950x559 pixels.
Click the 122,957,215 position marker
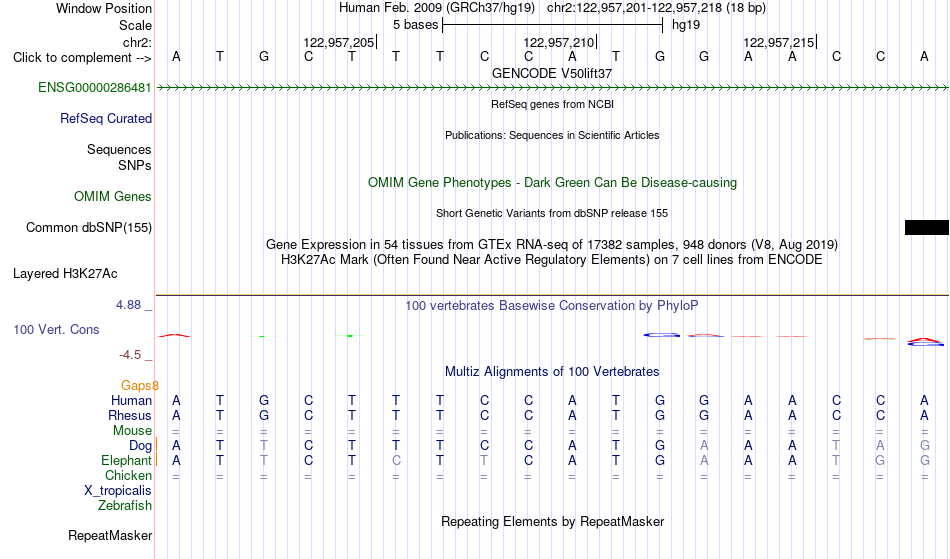coord(779,42)
